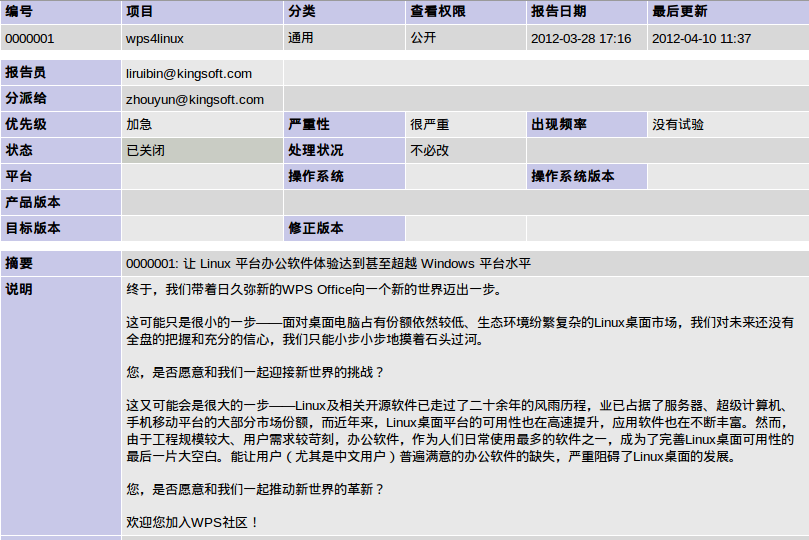Click the severity value 很严重

pyautogui.click(x=430, y=124)
